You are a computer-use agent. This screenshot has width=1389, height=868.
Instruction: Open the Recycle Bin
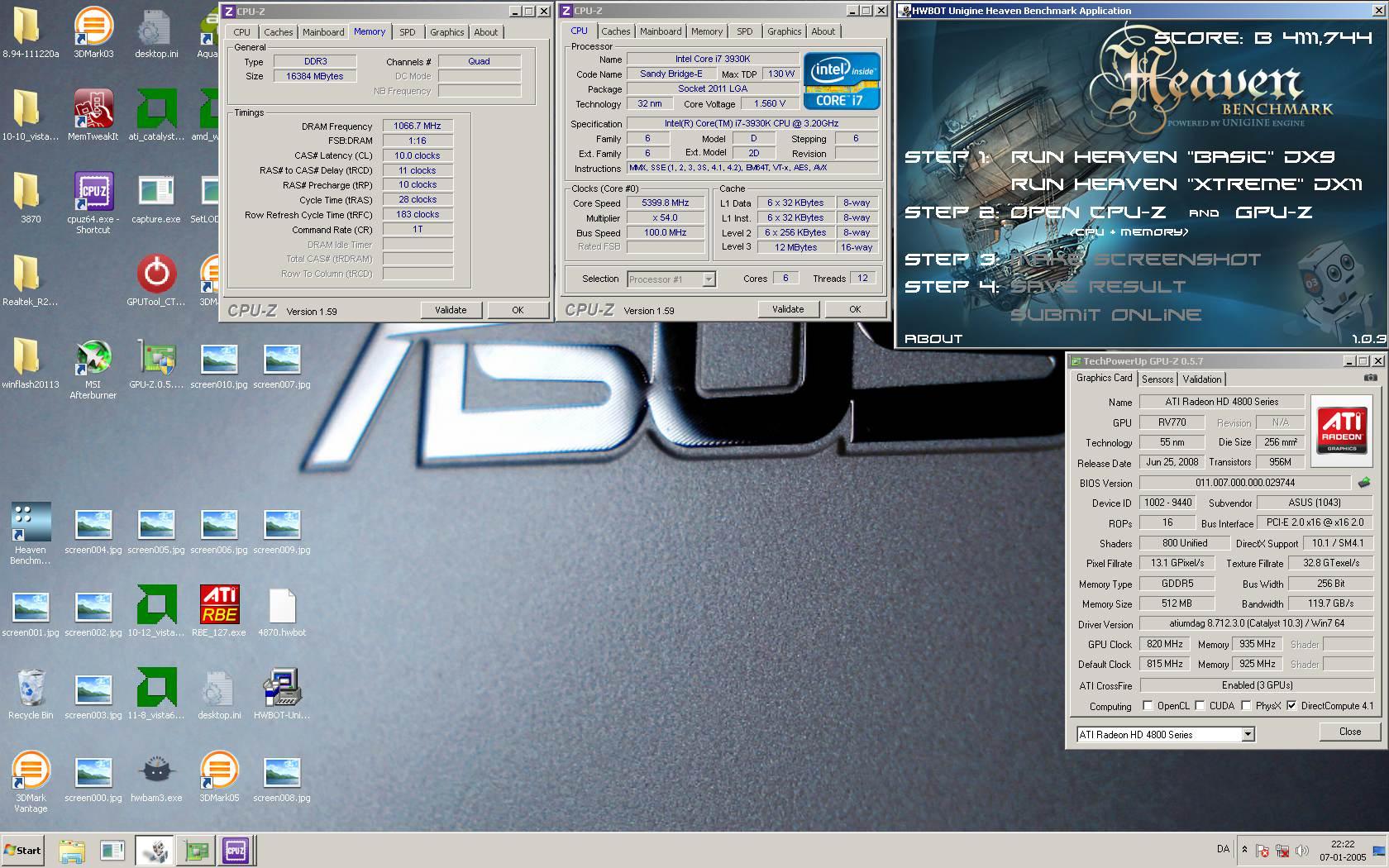pyautogui.click(x=31, y=693)
